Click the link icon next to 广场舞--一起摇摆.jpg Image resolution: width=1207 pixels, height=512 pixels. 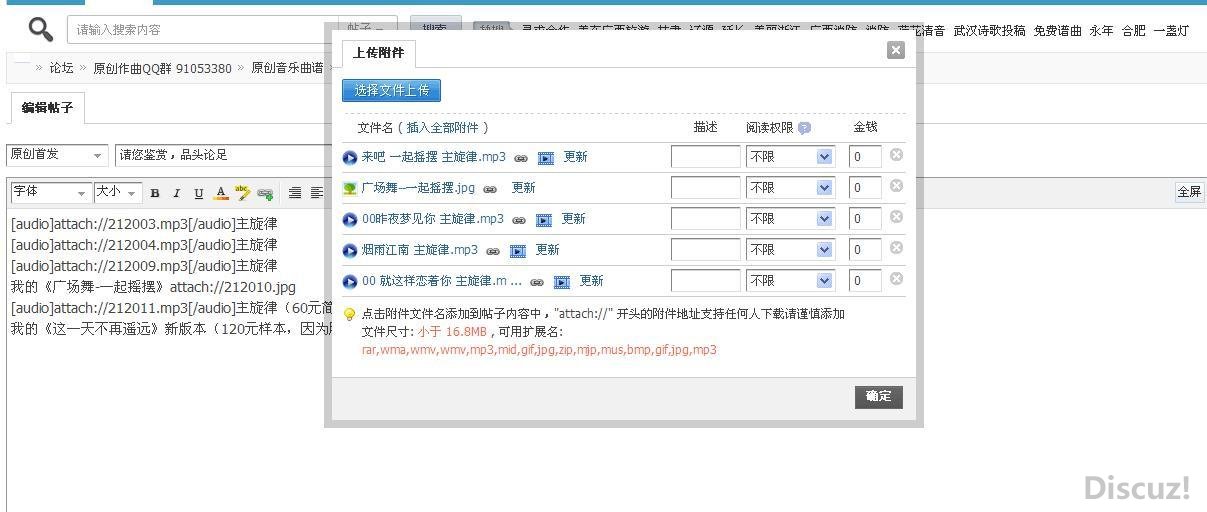pos(490,188)
